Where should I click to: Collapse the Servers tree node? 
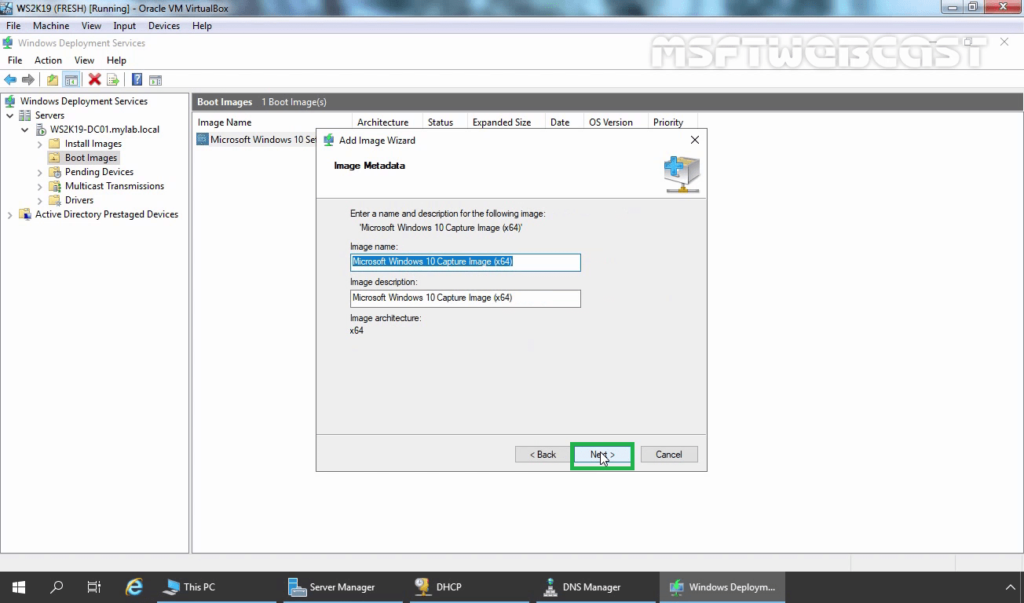10,116
